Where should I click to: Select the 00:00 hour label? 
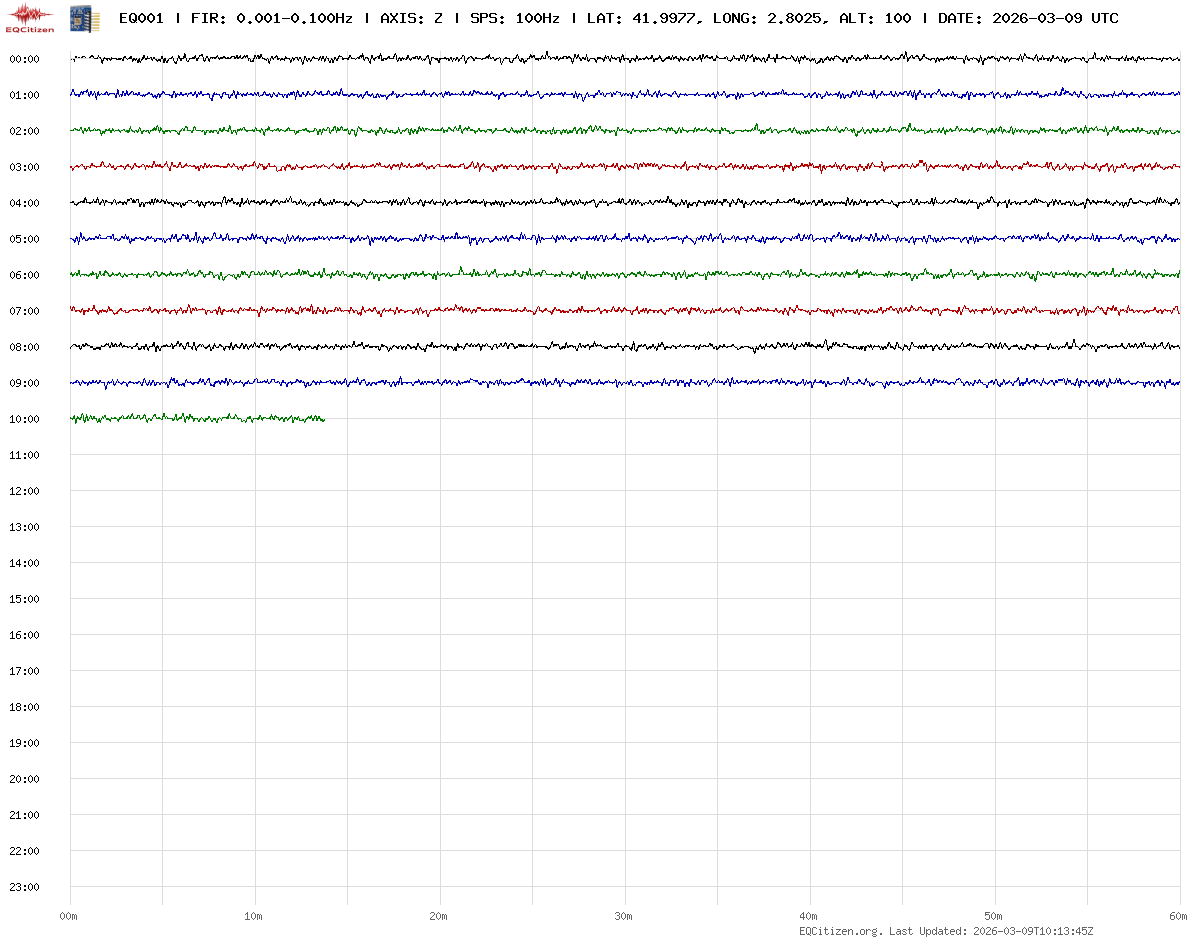point(24,59)
